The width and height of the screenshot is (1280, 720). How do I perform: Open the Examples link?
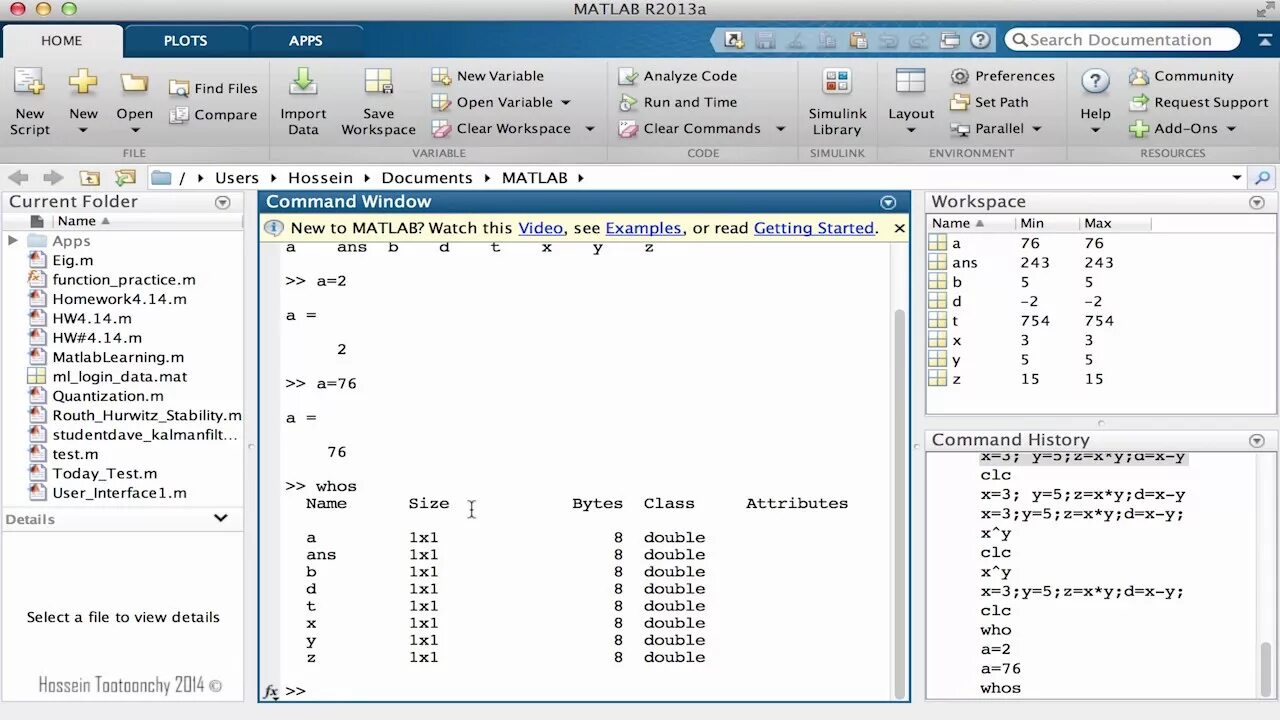point(643,228)
